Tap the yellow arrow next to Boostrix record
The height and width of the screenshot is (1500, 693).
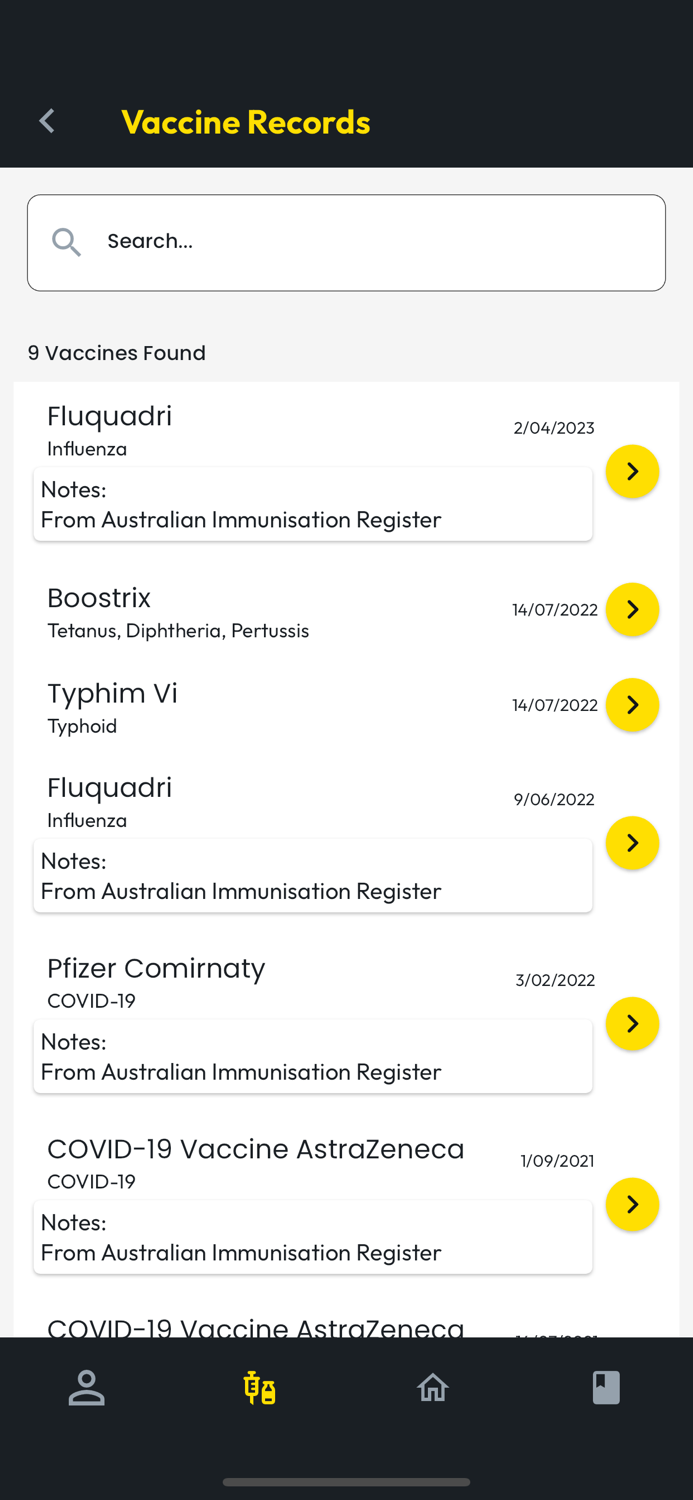(x=632, y=609)
